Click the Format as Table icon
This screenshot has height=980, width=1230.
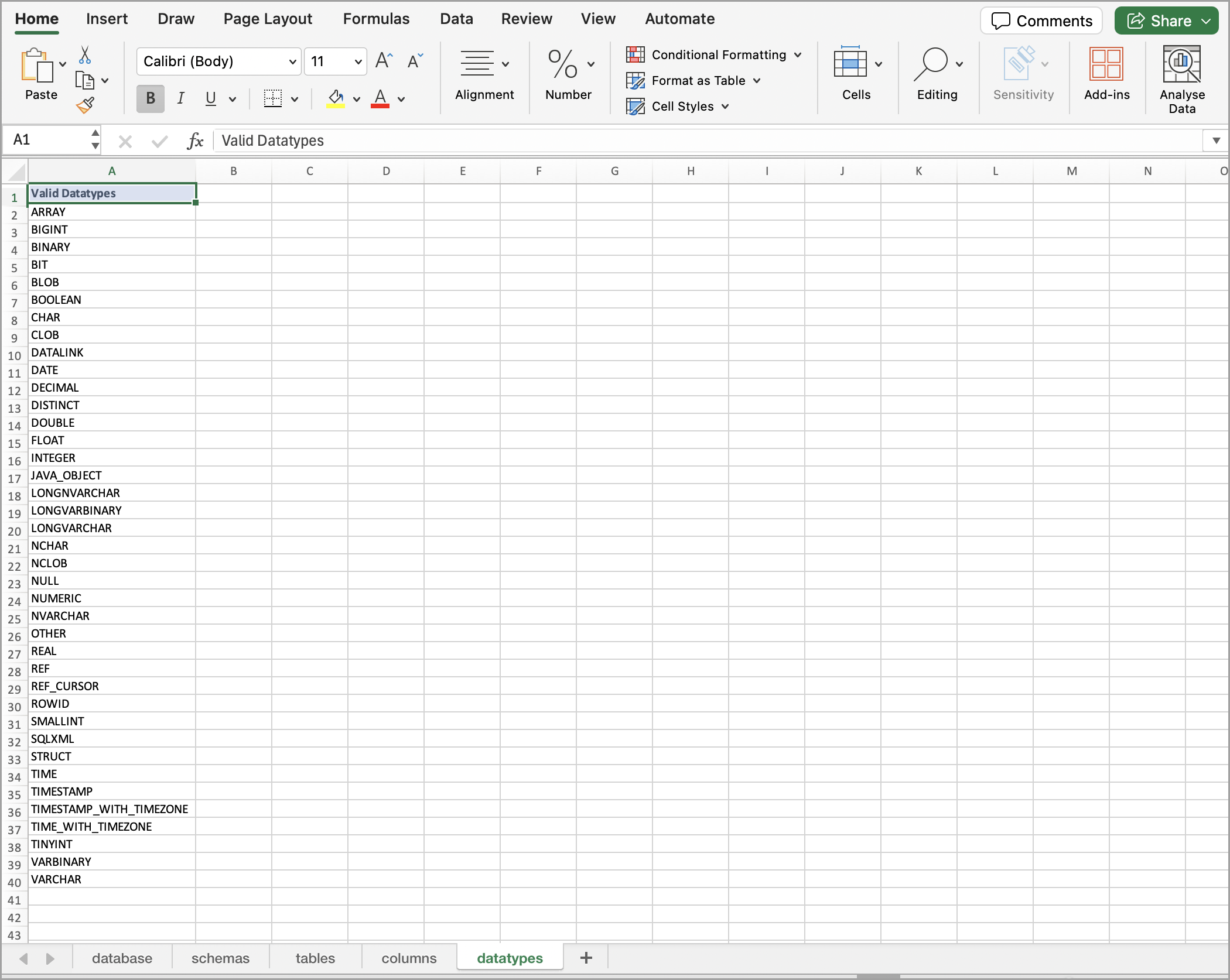pos(635,80)
